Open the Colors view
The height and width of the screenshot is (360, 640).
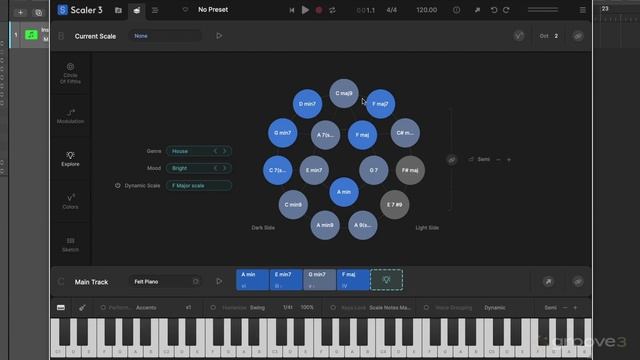click(x=70, y=202)
